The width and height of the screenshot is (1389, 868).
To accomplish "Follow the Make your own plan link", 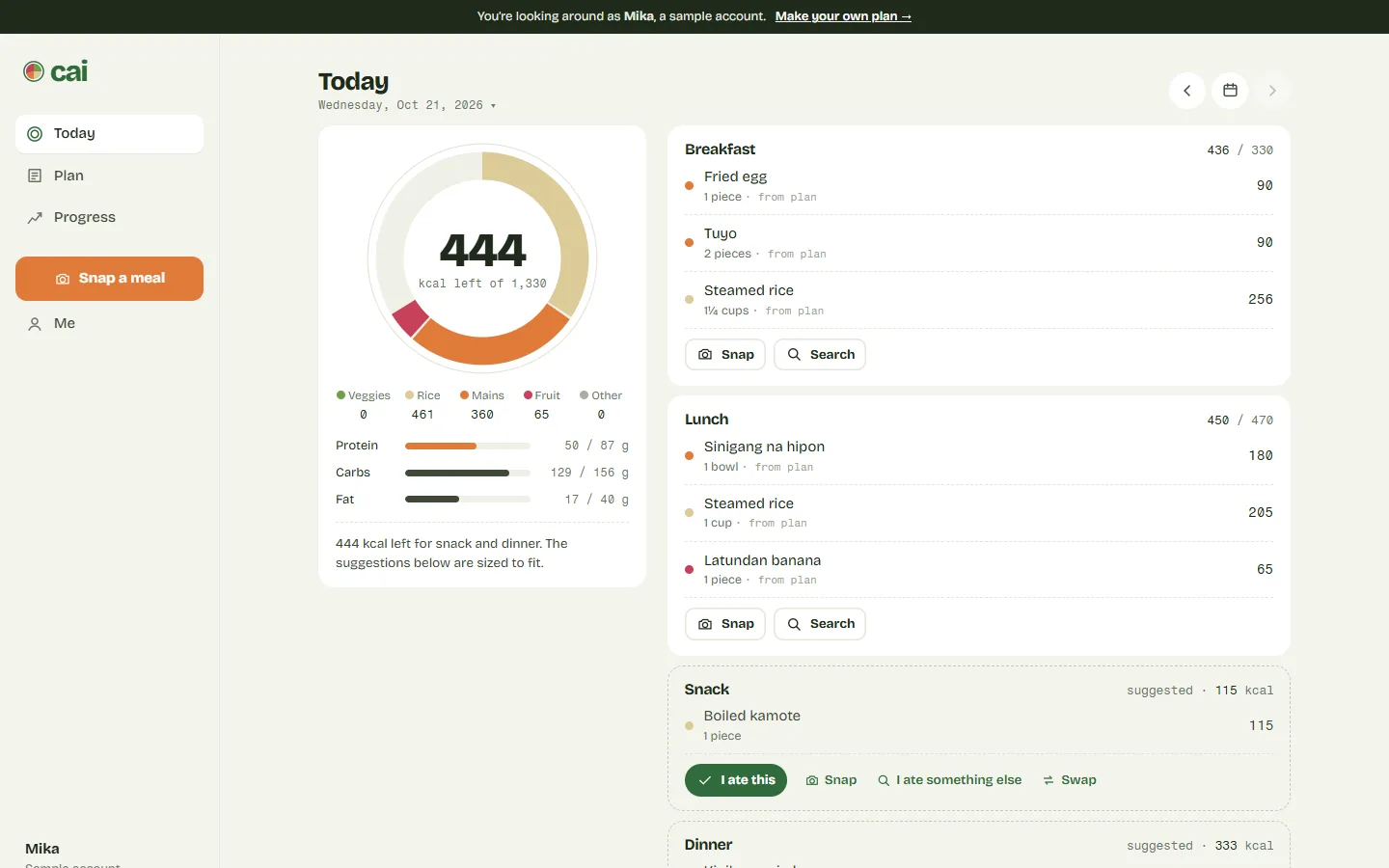I will click(843, 16).
